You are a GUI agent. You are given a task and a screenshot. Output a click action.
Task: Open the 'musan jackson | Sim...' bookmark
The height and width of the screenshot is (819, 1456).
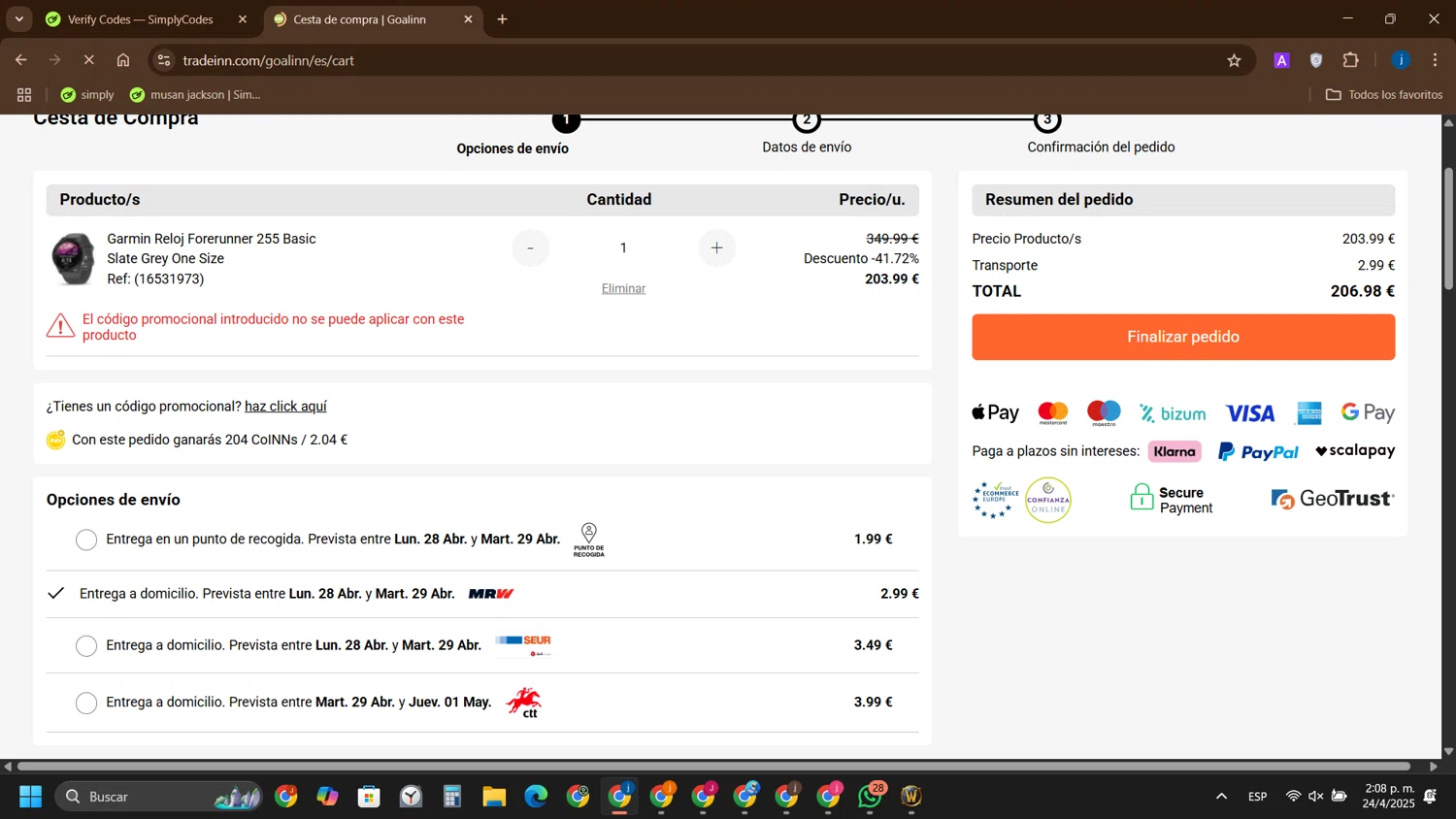[x=195, y=94]
